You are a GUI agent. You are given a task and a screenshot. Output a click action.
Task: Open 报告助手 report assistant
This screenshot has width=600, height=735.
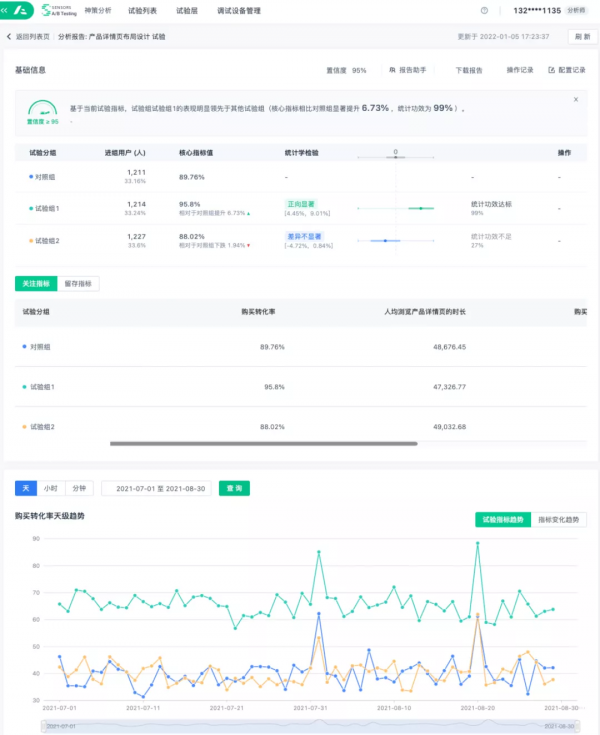coord(407,71)
